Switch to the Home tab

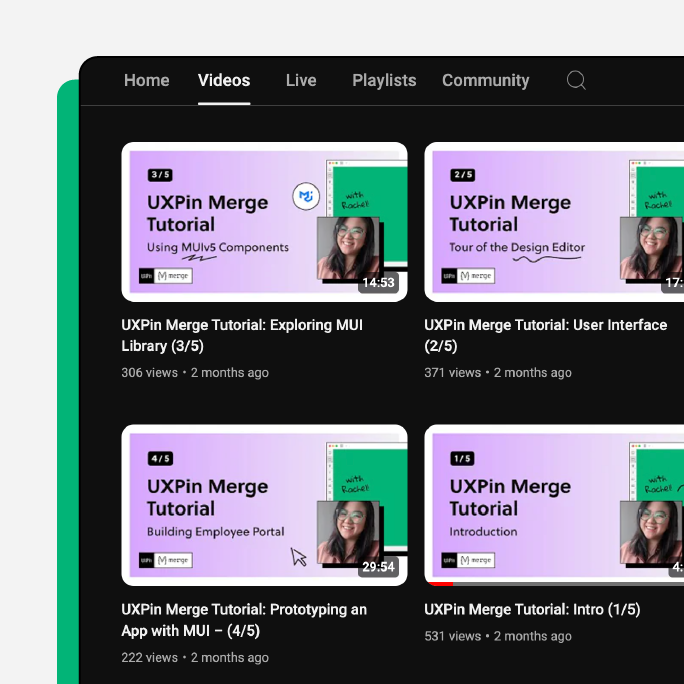point(147,80)
